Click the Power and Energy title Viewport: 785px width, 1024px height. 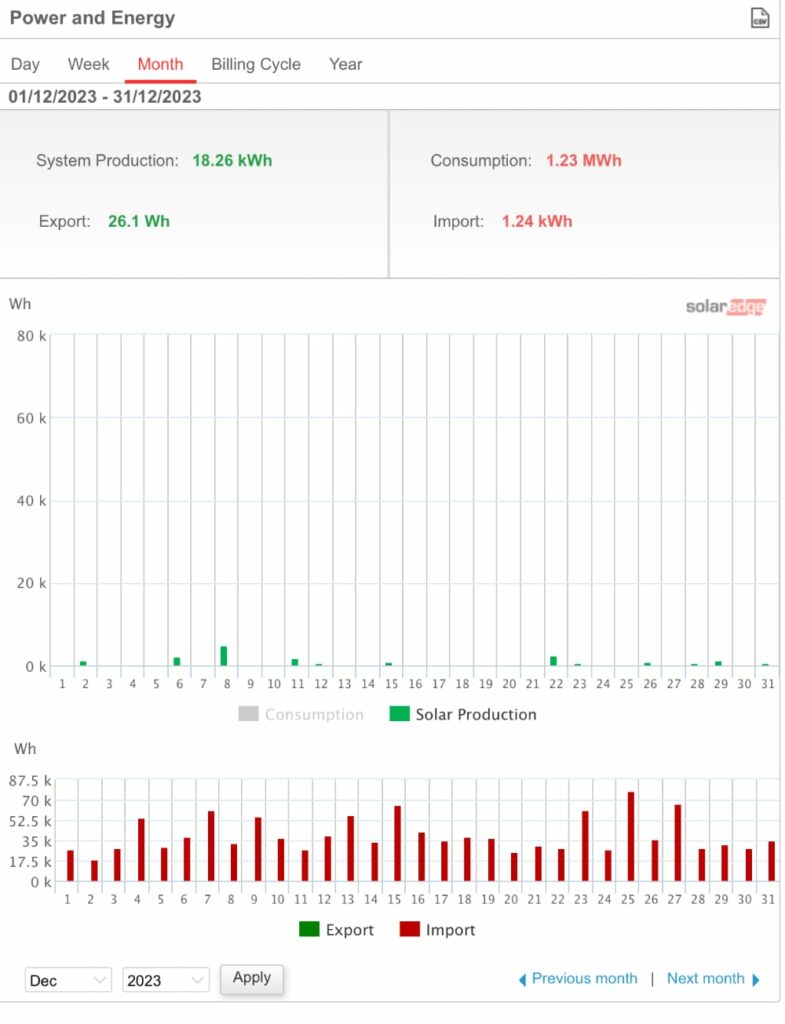(x=92, y=18)
